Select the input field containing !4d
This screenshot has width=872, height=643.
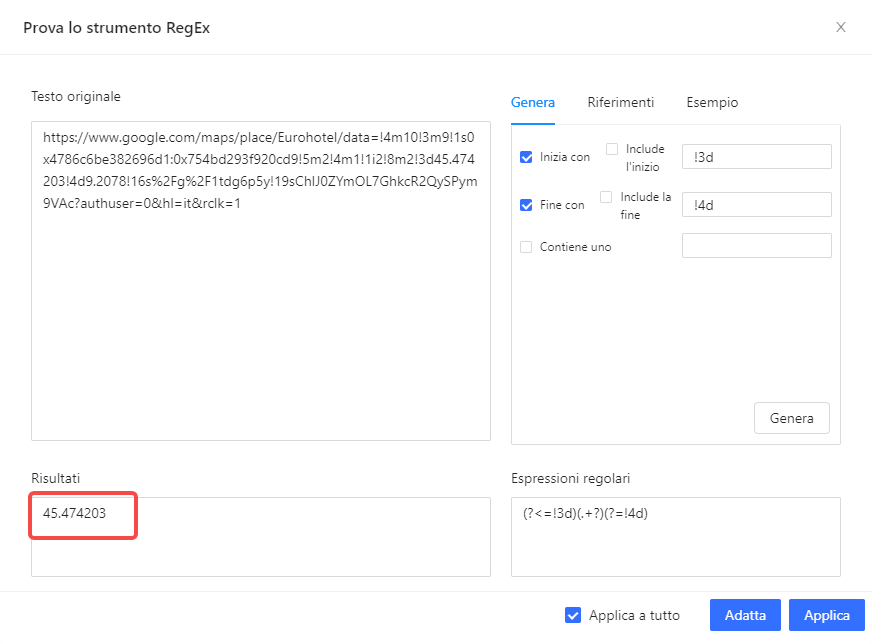click(756, 204)
